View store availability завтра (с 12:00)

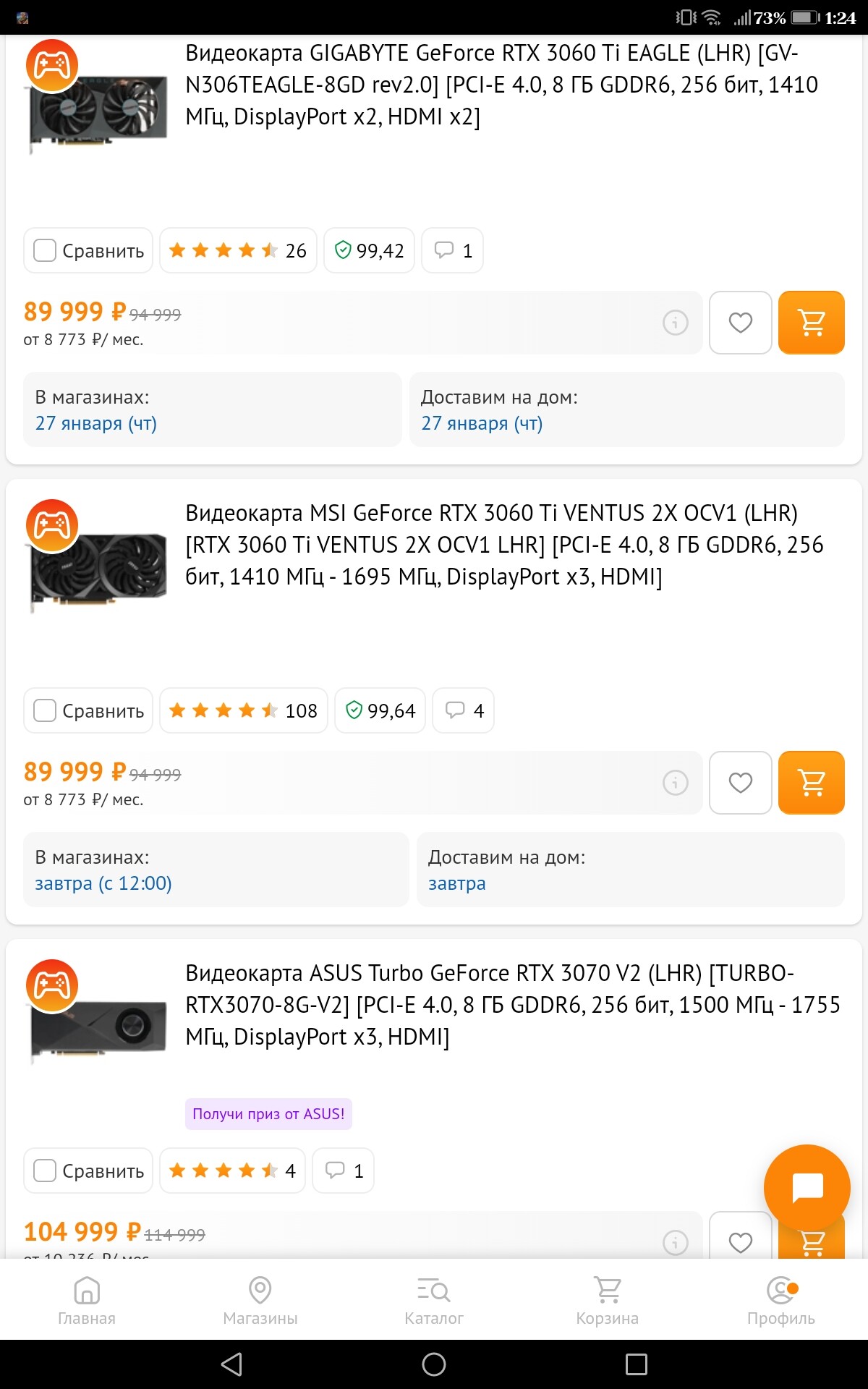pyautogui.click(x=103, y=883)
